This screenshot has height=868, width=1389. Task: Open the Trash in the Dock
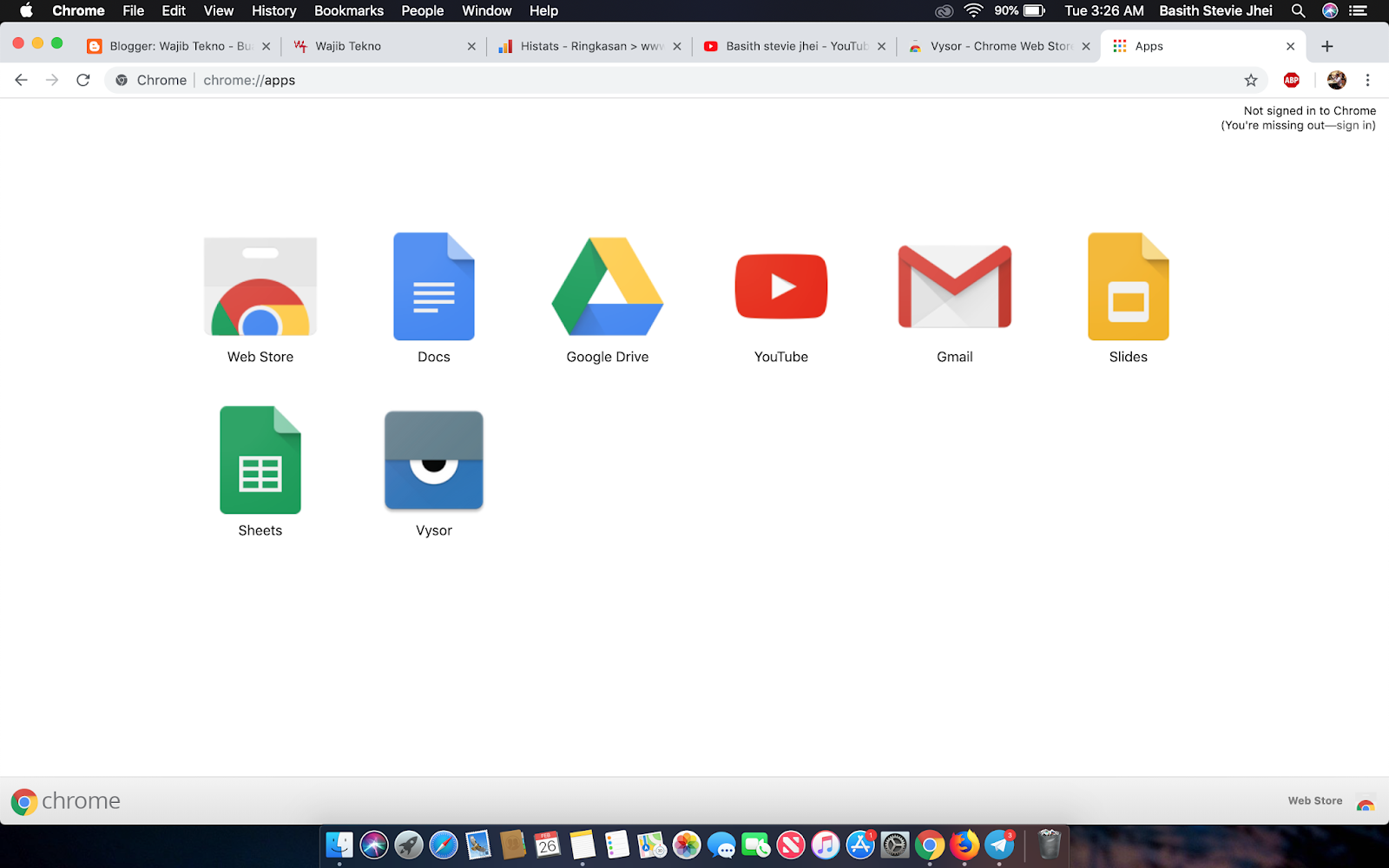click(1050, 845)
